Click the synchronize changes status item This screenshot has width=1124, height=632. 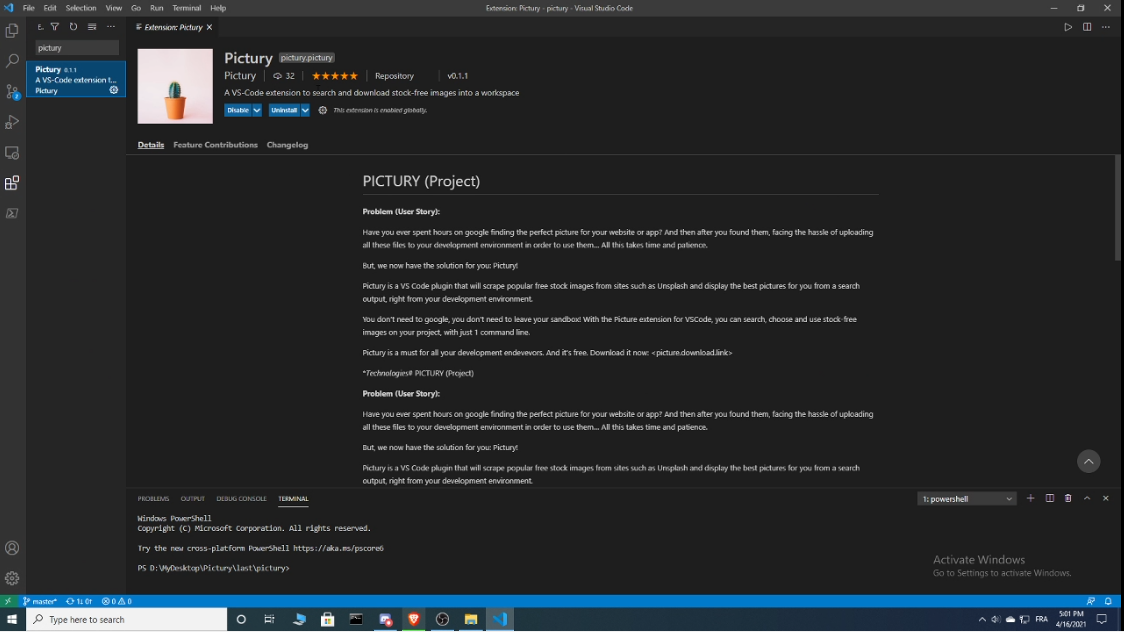[x=79, y=601]
